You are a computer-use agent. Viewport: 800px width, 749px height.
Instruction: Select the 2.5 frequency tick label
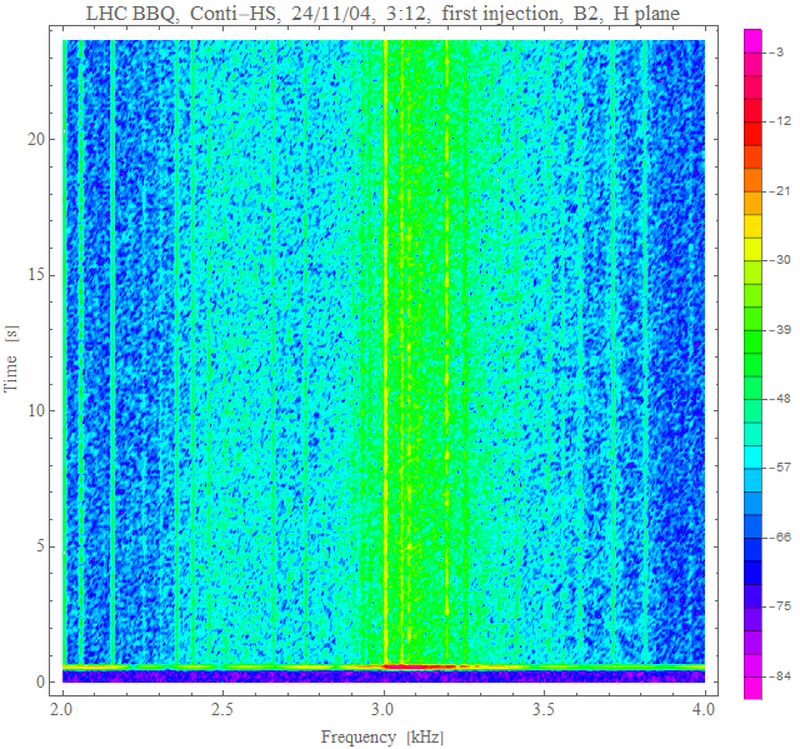(223, 709)
